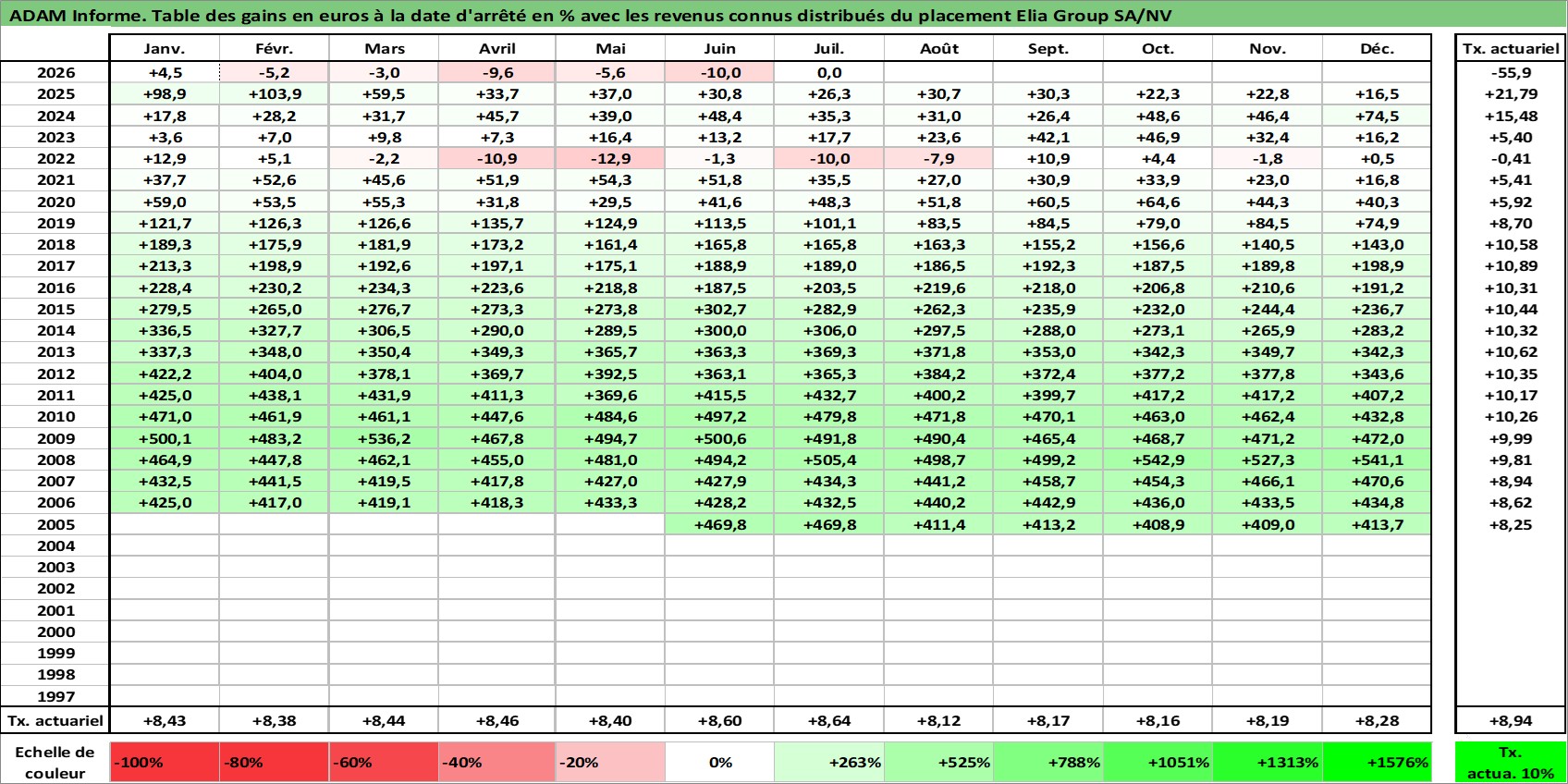This screenshot has height=784, width=1568.
Task: Click the 2009 row label
Action: coord(55,438)
